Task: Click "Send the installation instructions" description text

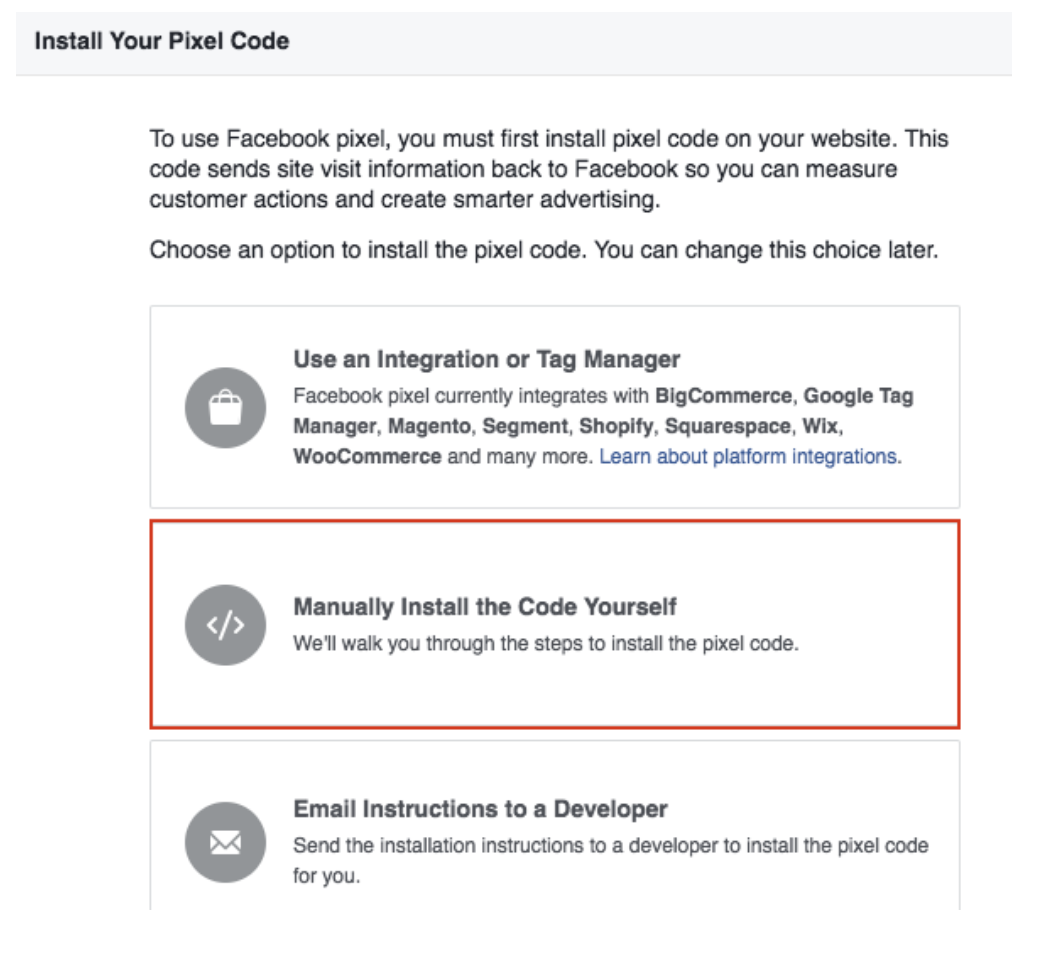Action: click(610, 846)
